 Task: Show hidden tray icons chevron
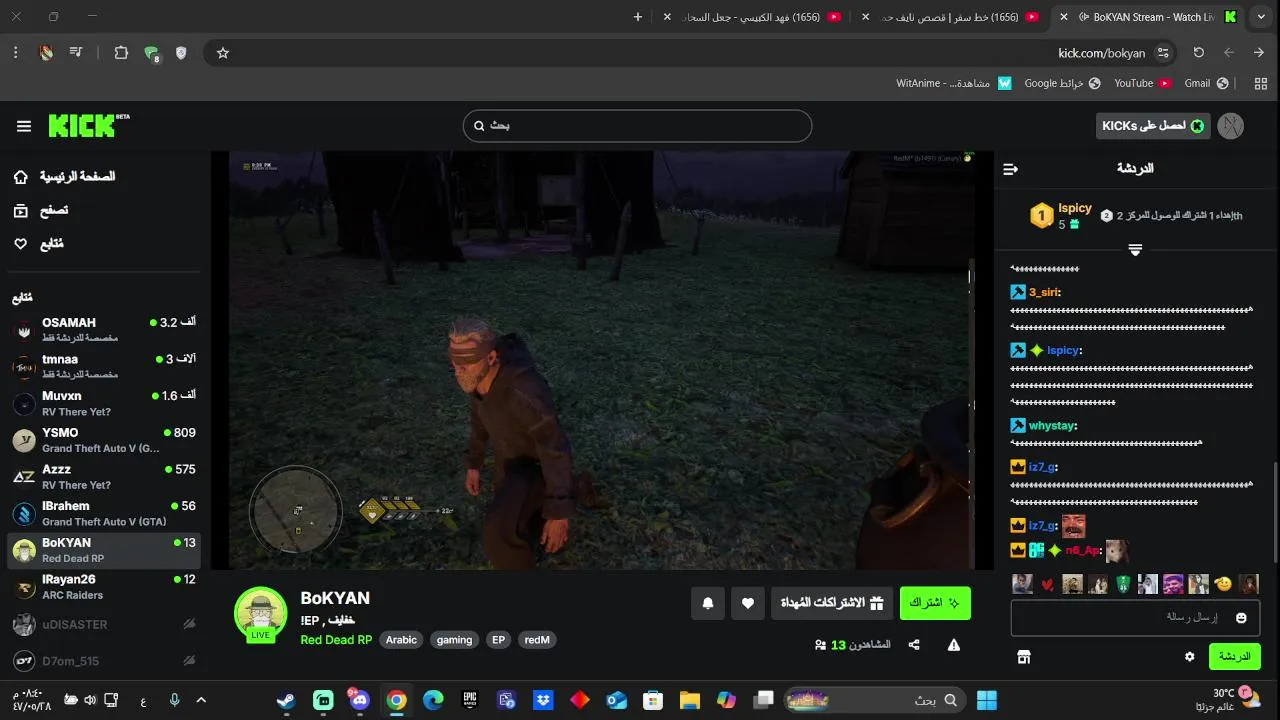coord(201,700)
